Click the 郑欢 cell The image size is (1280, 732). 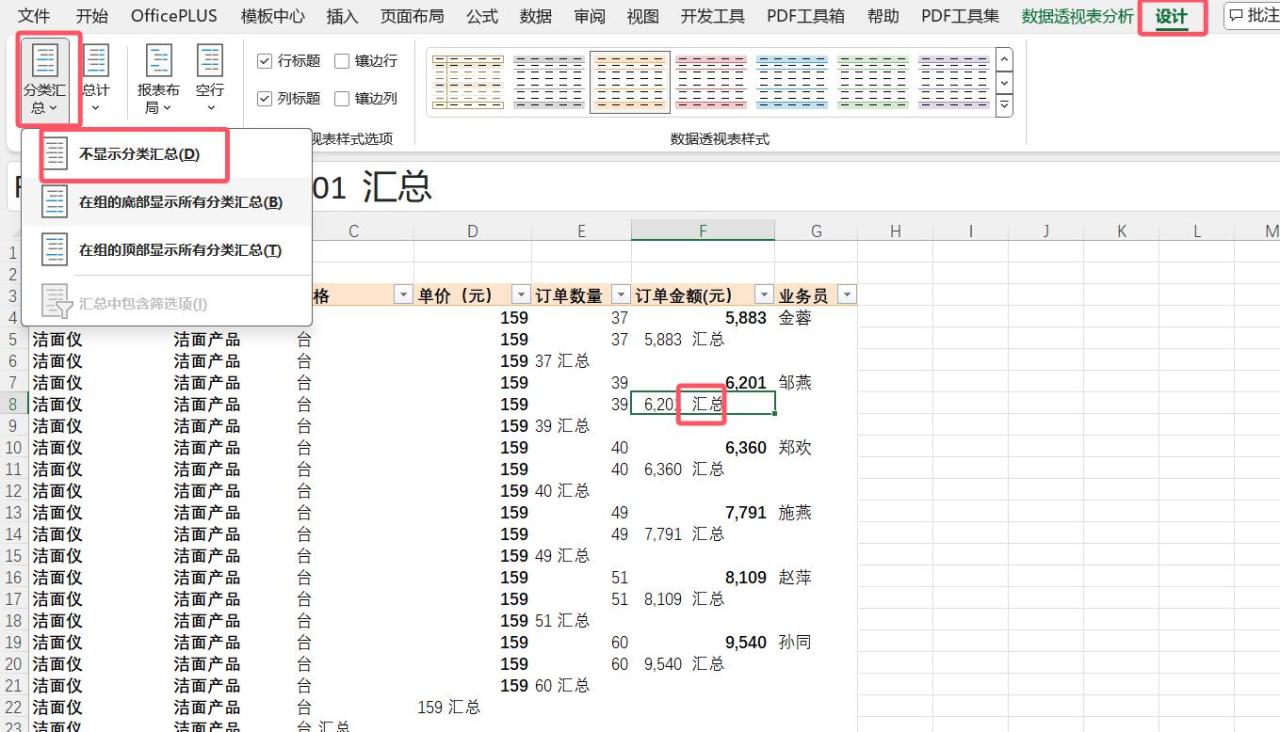817,448
